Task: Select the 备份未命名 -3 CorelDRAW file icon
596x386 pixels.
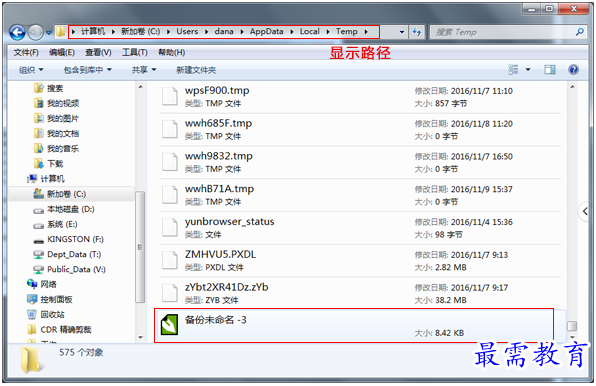Action: pos(169,325)
